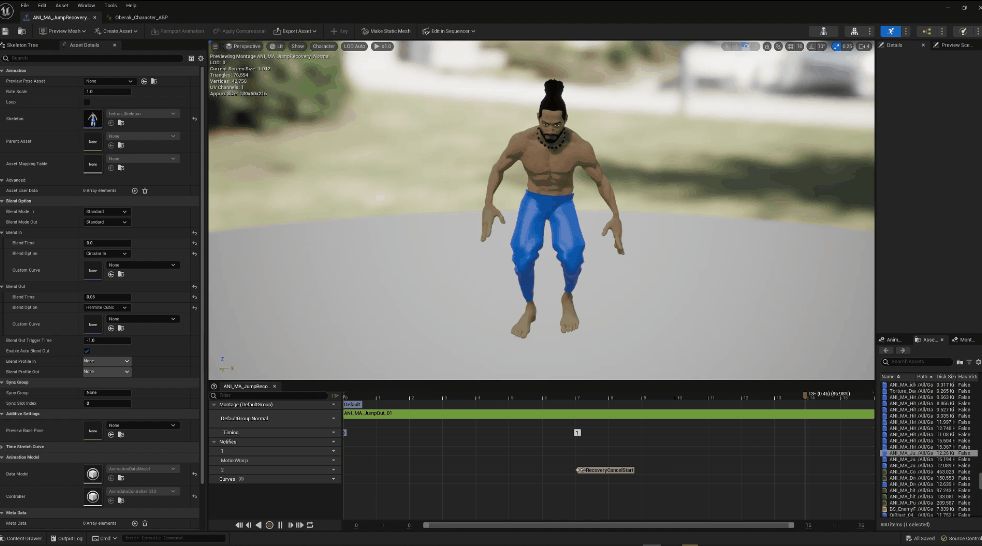Open the Preview Mesh dropdown
This screenshot has width=982, height=546.
(x=62, y=31)
